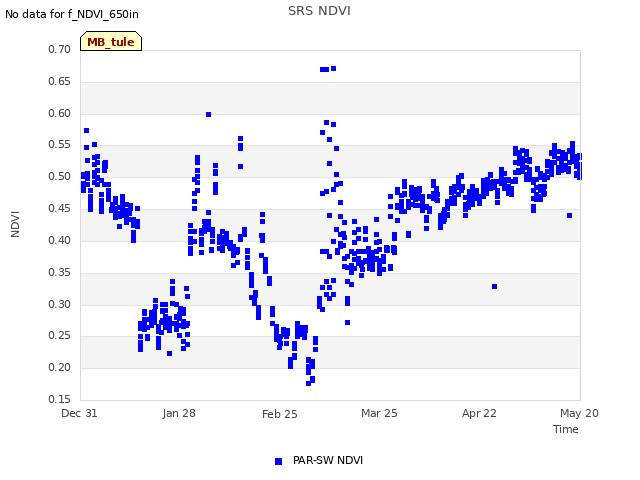
Task: Click the MB_tule label tag
Action: tap(111, 41)
